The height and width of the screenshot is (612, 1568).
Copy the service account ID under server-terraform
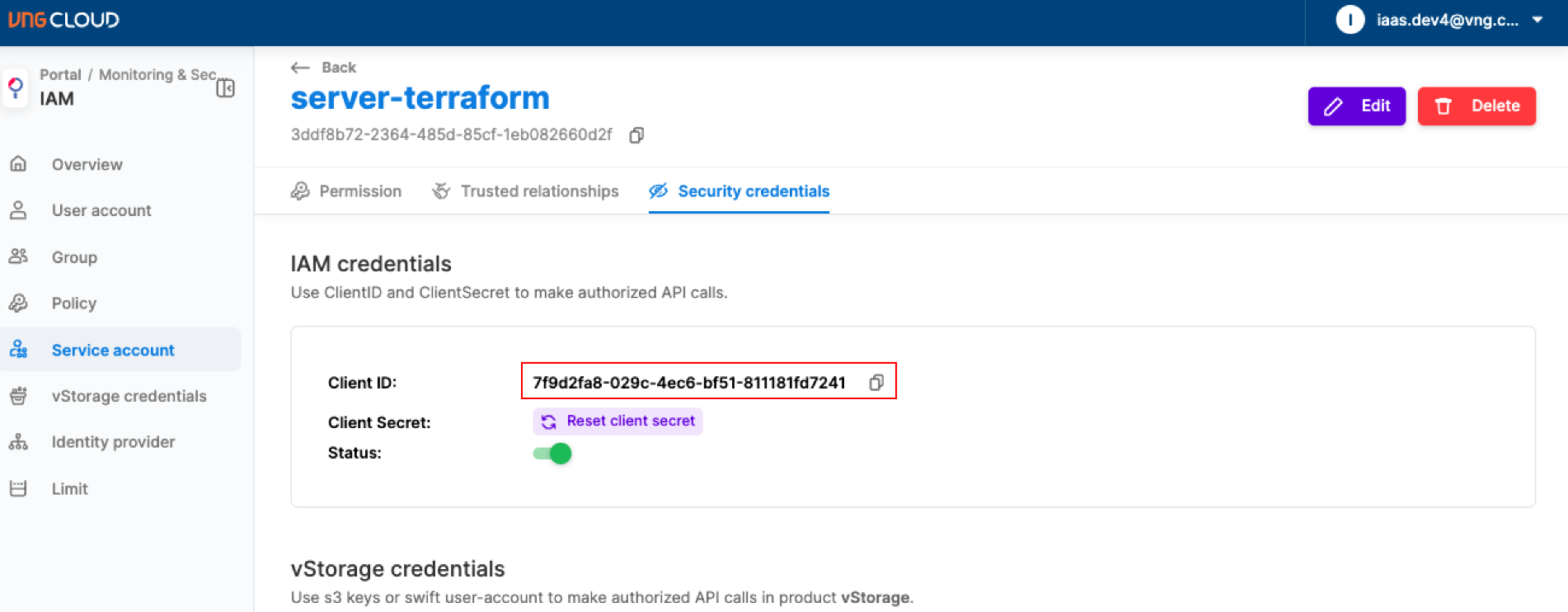pyautogui.click(x=636, y=135)
